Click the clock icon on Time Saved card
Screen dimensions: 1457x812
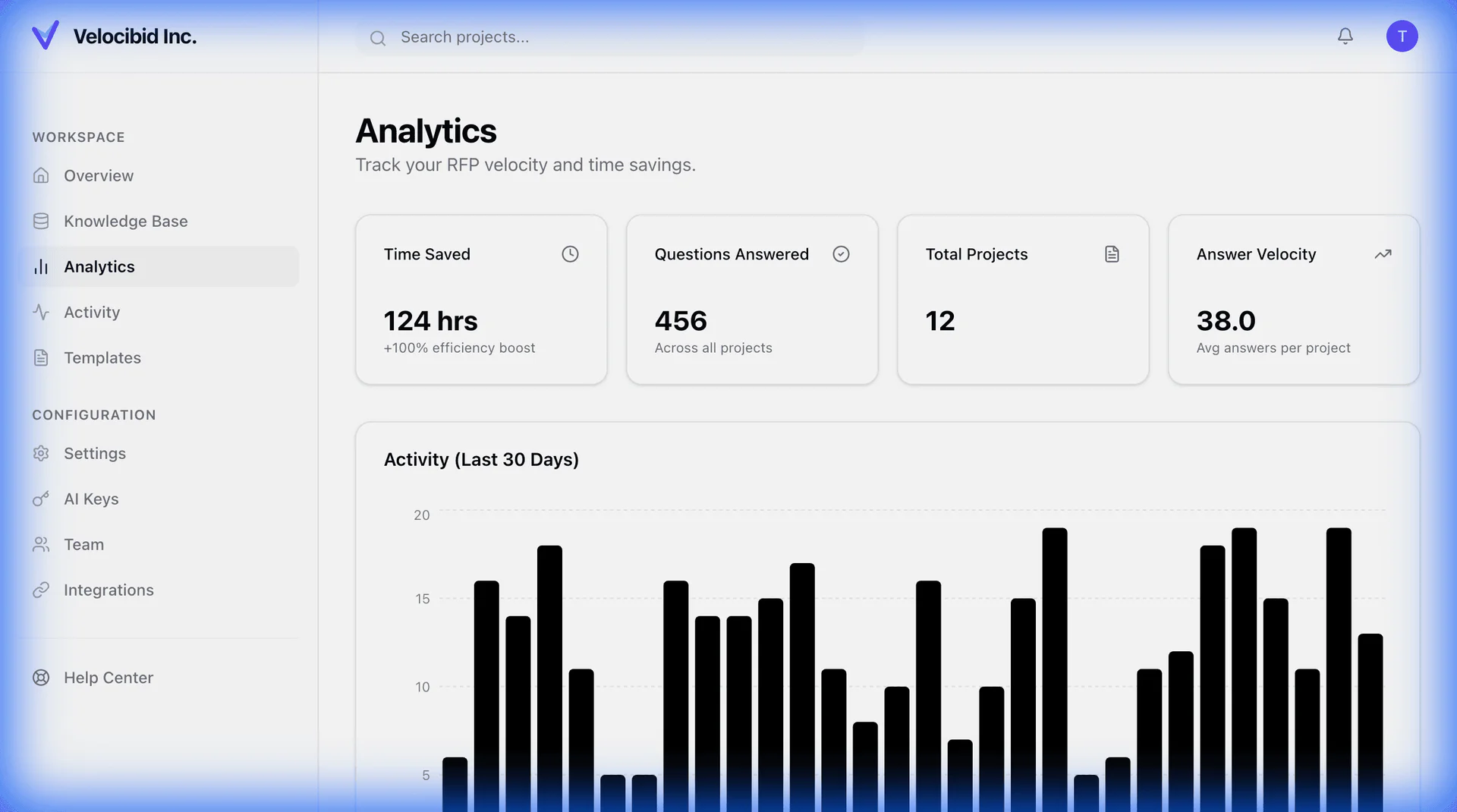click(x=570, y=254)
